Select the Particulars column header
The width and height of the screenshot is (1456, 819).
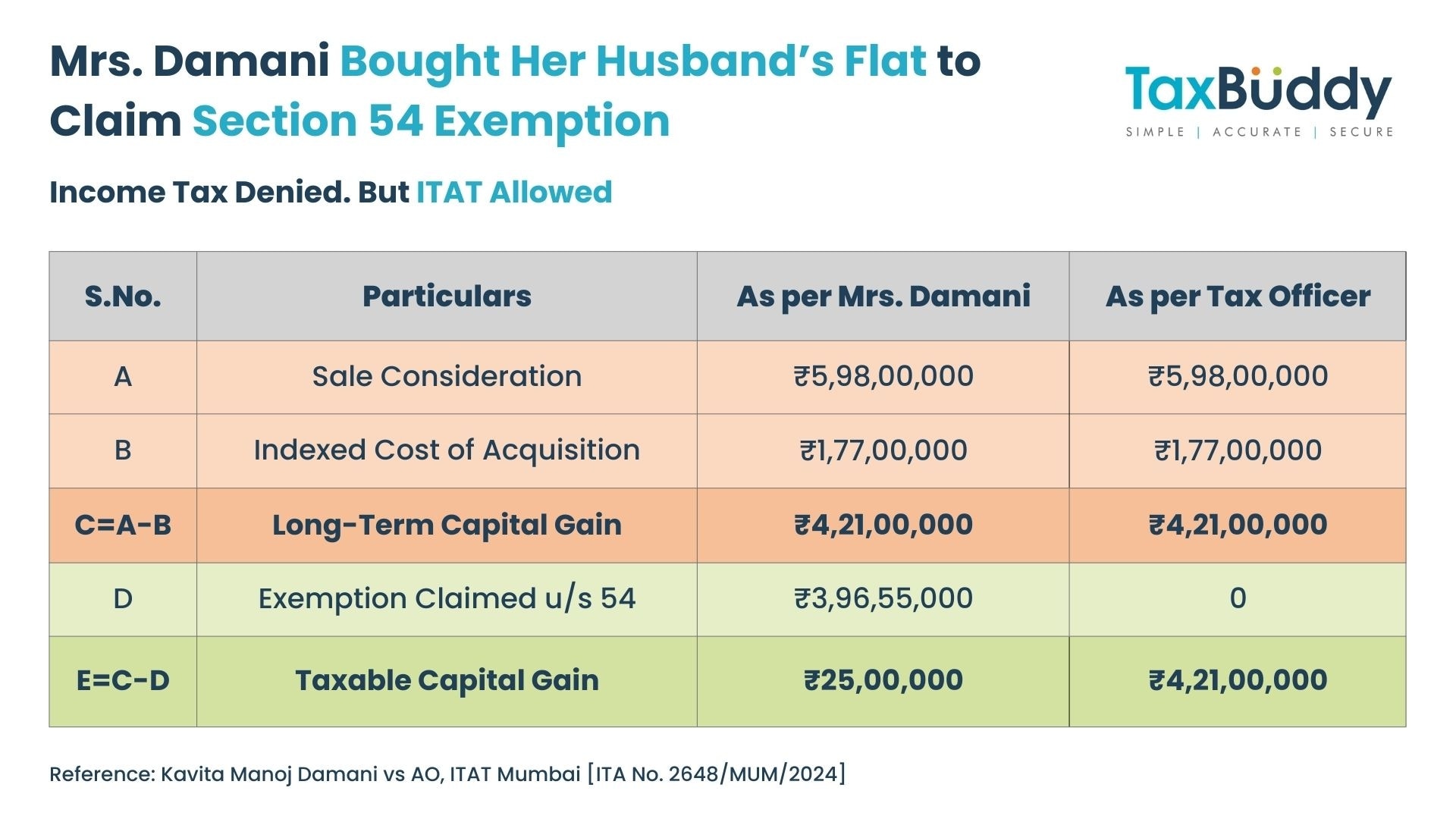click(447, 296)
